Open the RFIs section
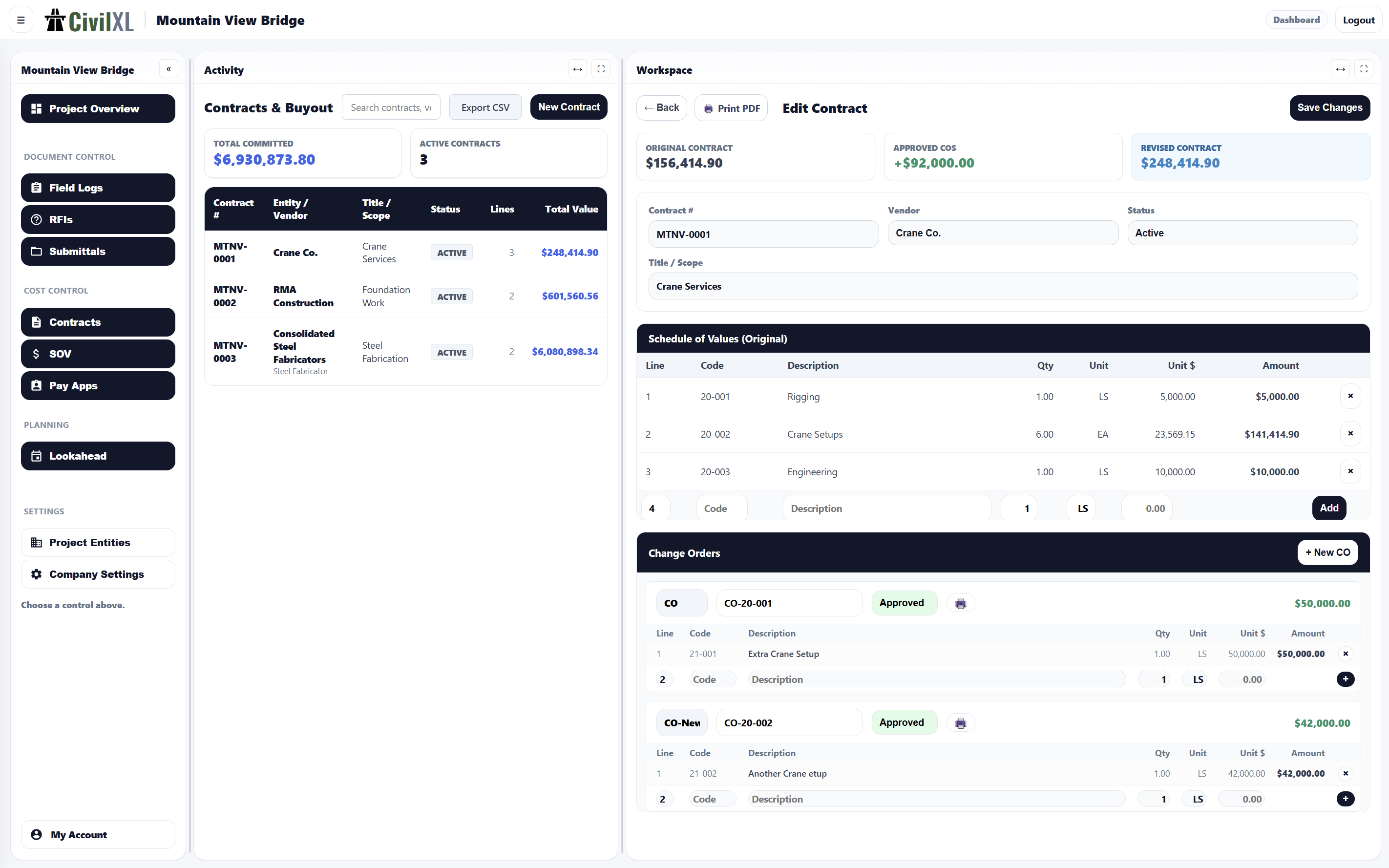The height and width of the screenshot is (868, 1389). tap(97, 219)
